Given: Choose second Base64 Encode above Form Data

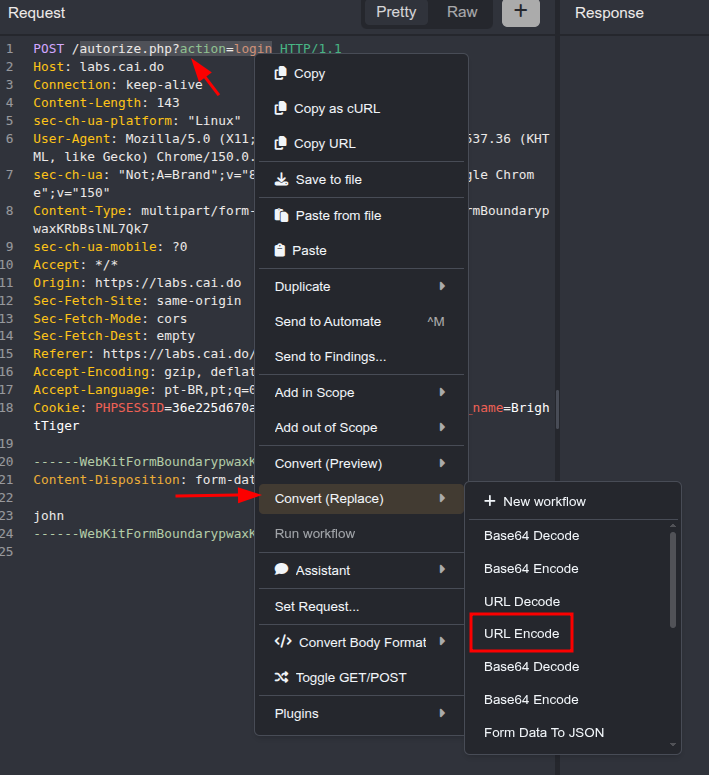Looking at the screenshot, I should point(569,700).
